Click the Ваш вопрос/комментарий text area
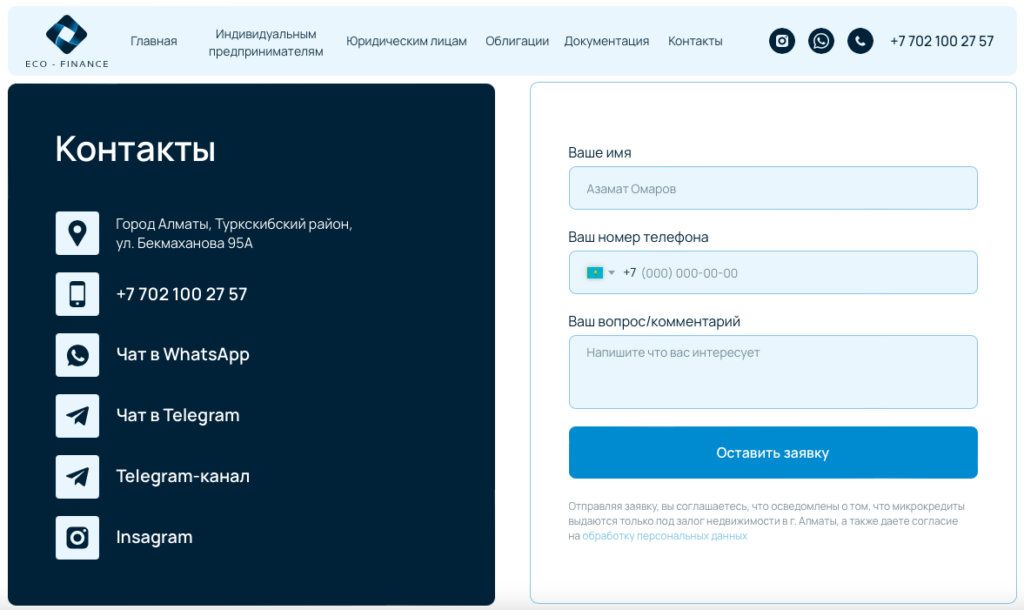The height and width of the screenshot is (610, 1024). [x=772, y=372]
